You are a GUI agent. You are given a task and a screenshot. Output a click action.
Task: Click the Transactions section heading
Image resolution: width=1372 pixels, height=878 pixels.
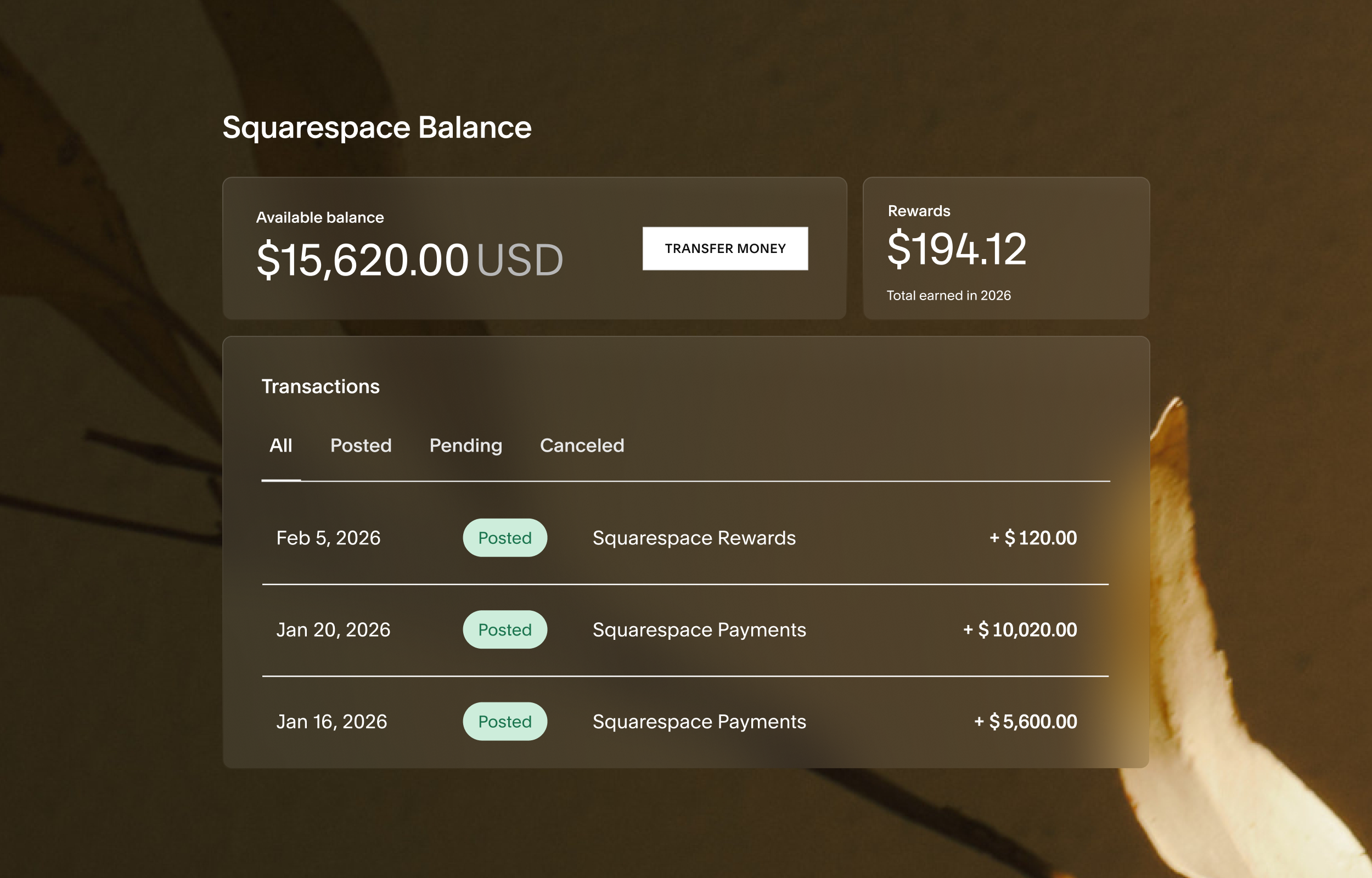click(320, 386)
